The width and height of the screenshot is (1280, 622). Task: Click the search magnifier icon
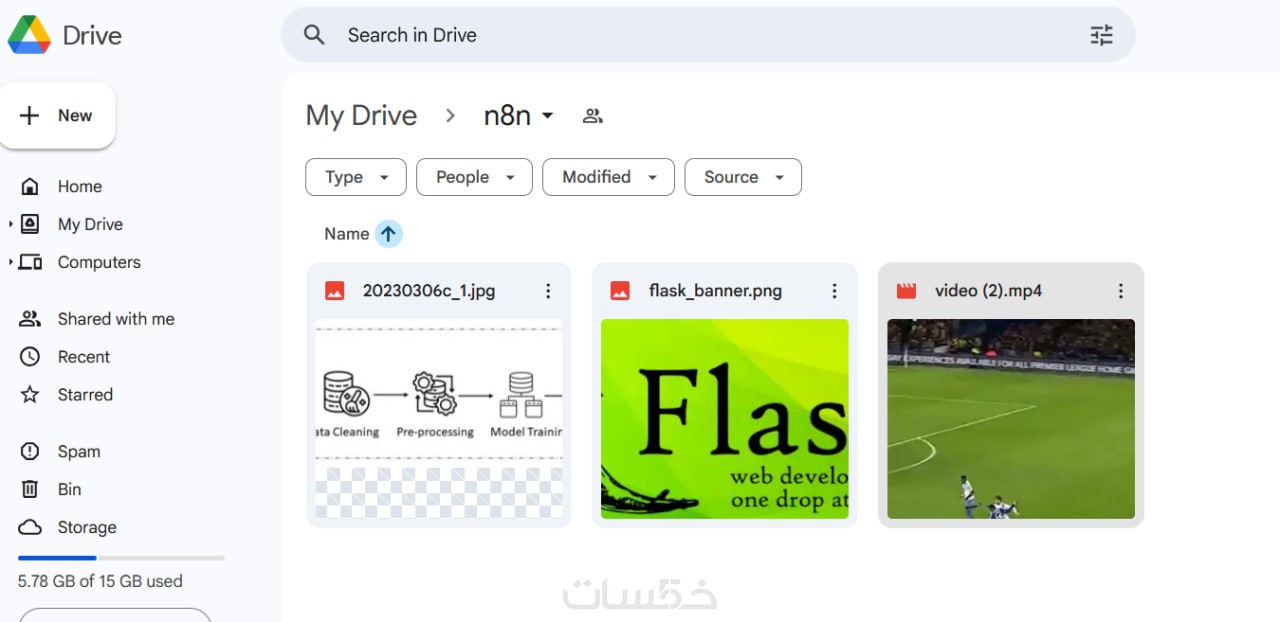pyautogui.click(x=314, y=35)
